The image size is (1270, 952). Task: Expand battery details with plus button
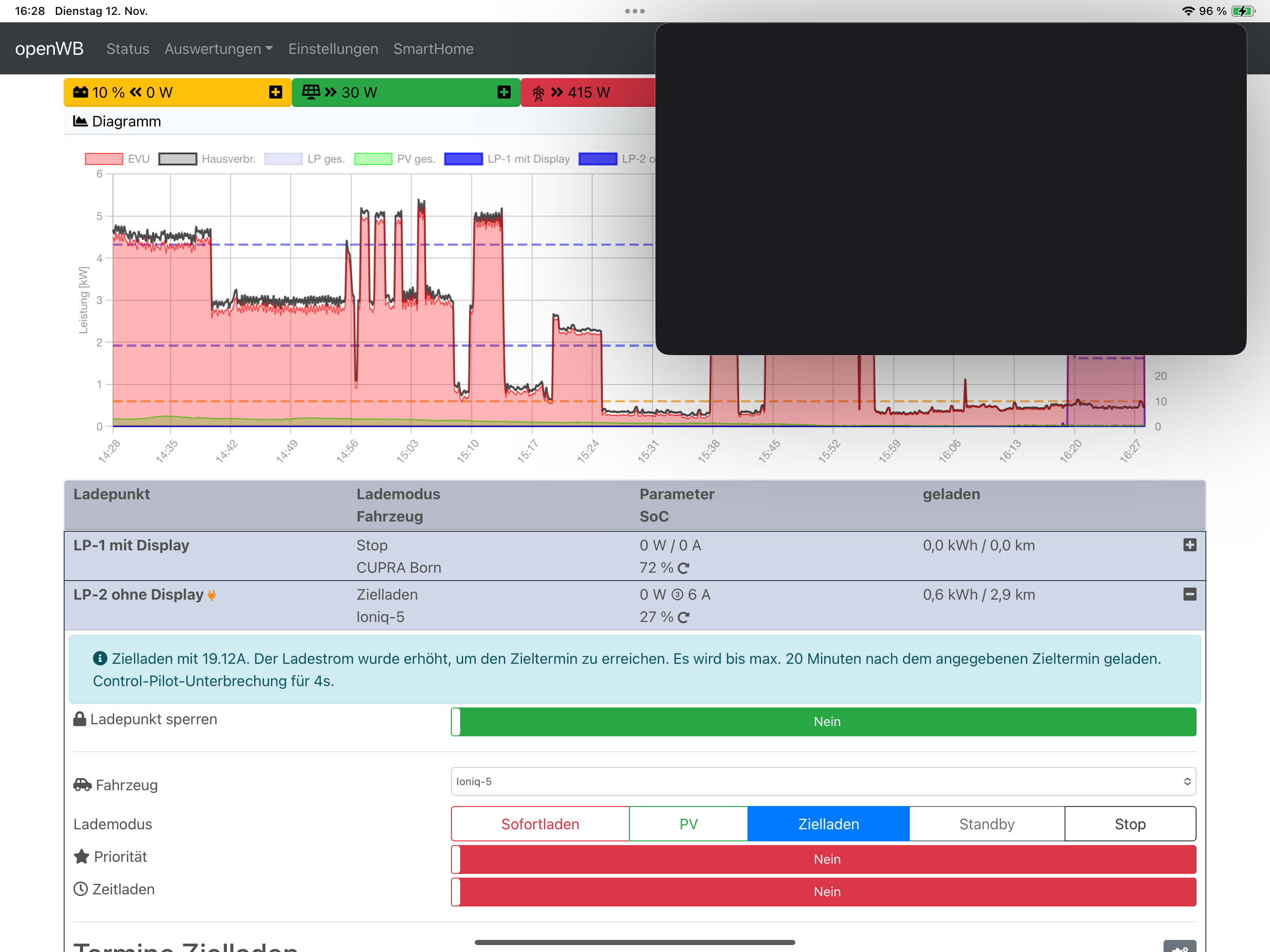pyautogui.click(x=276, y=92)
